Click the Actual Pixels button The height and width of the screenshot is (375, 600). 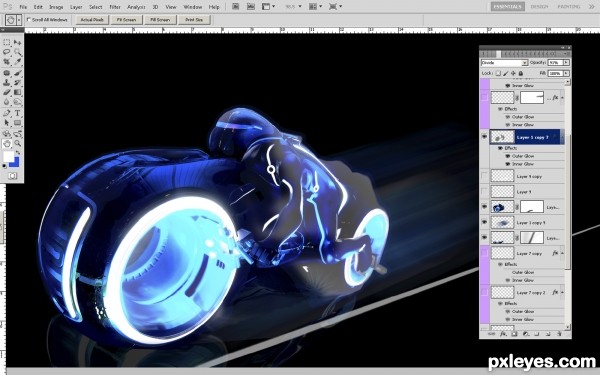click(x=92, y=20)
